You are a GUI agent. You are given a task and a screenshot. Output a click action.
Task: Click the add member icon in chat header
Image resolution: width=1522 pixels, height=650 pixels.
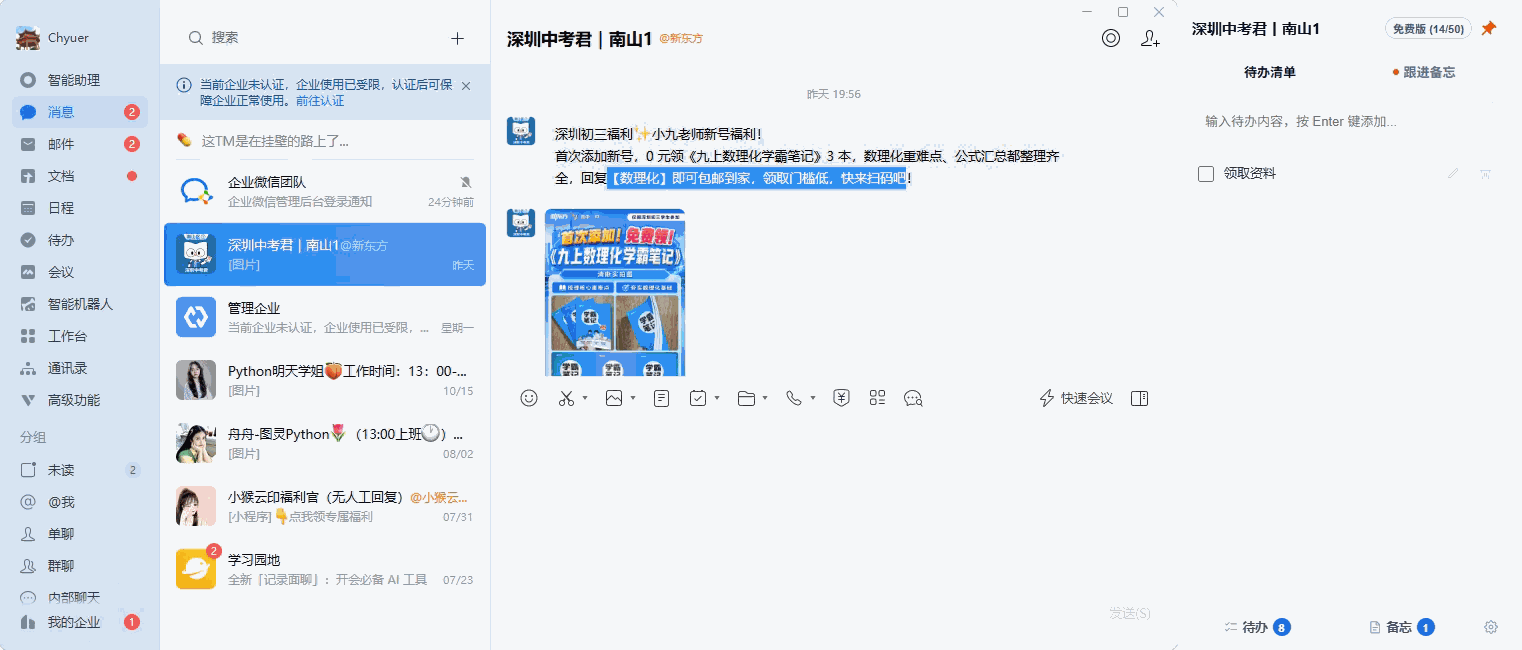pos(1150,38)
